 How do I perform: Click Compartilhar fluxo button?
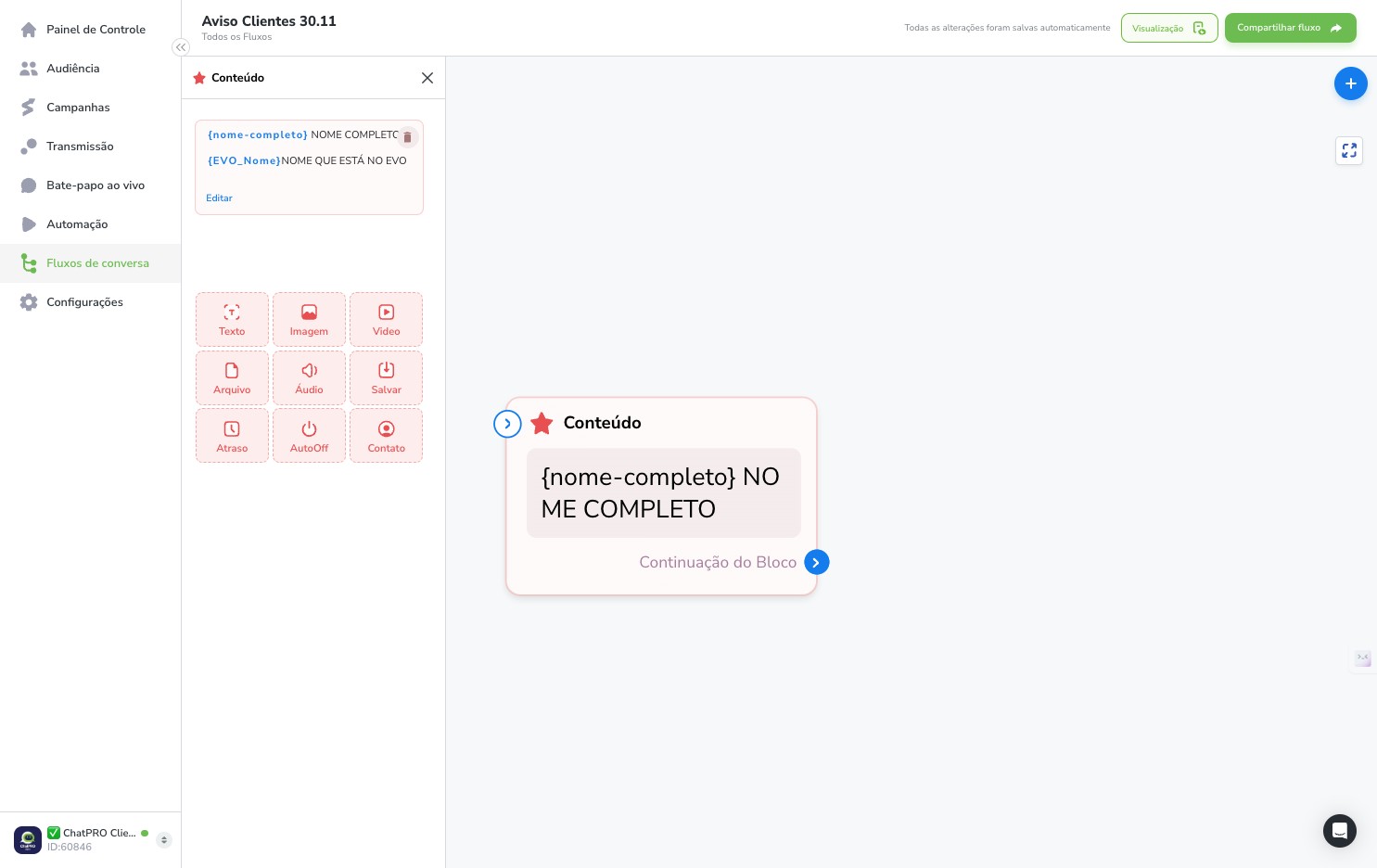1290,28
